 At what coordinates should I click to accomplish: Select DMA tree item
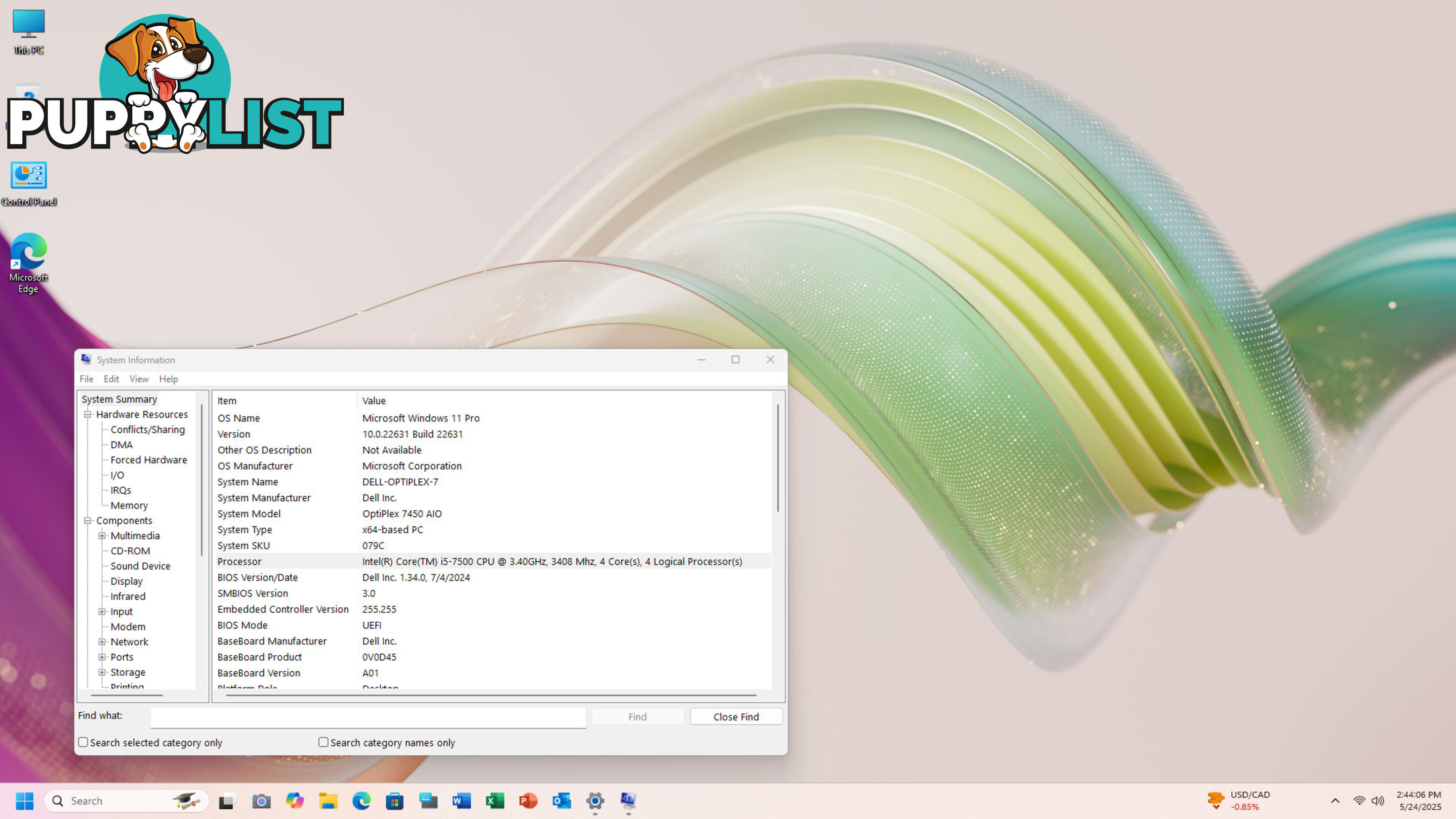tap(121, 445)
